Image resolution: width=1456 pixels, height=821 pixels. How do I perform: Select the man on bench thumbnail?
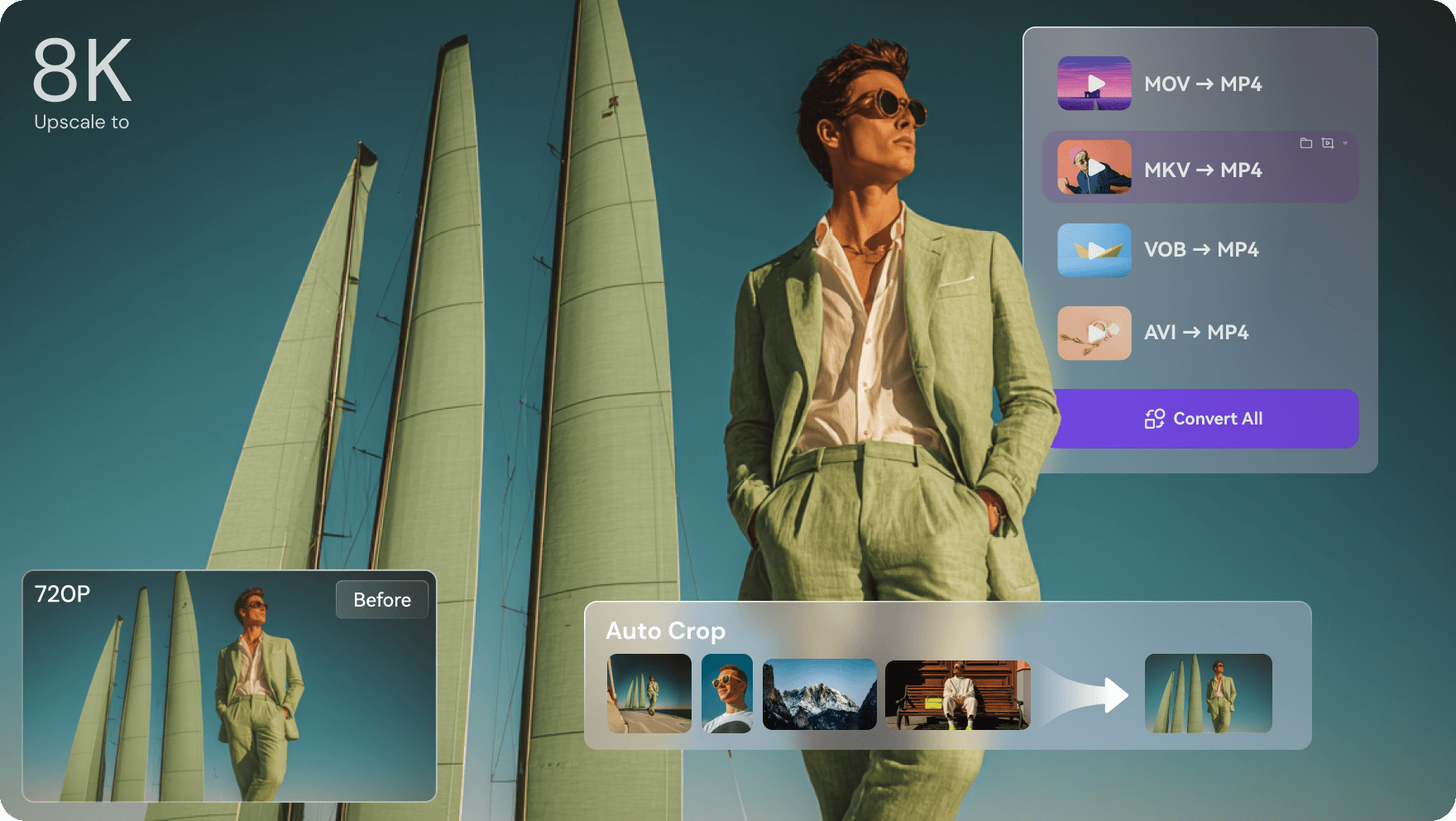tap(958, 694)
